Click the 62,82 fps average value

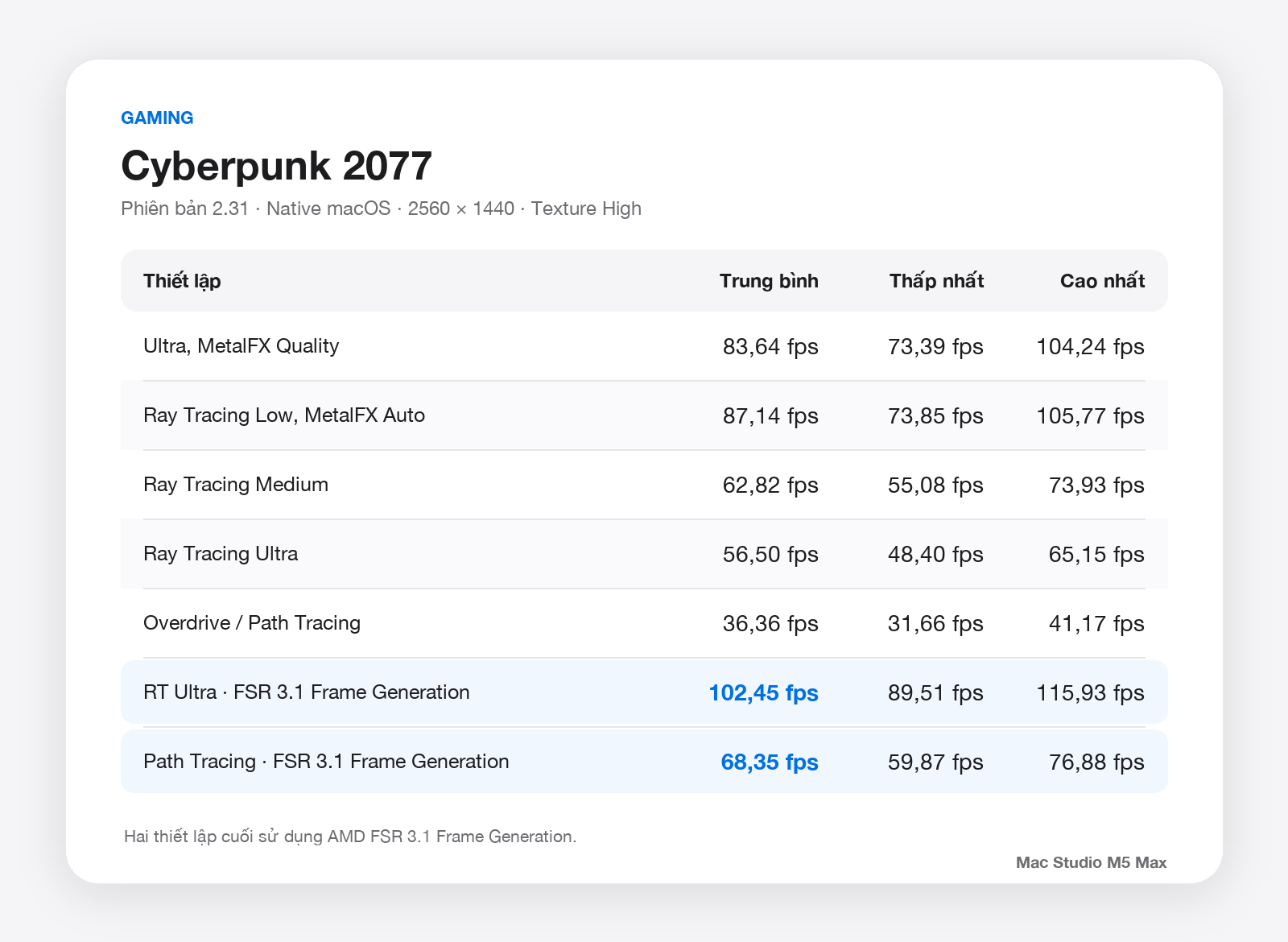click(770, 485)
